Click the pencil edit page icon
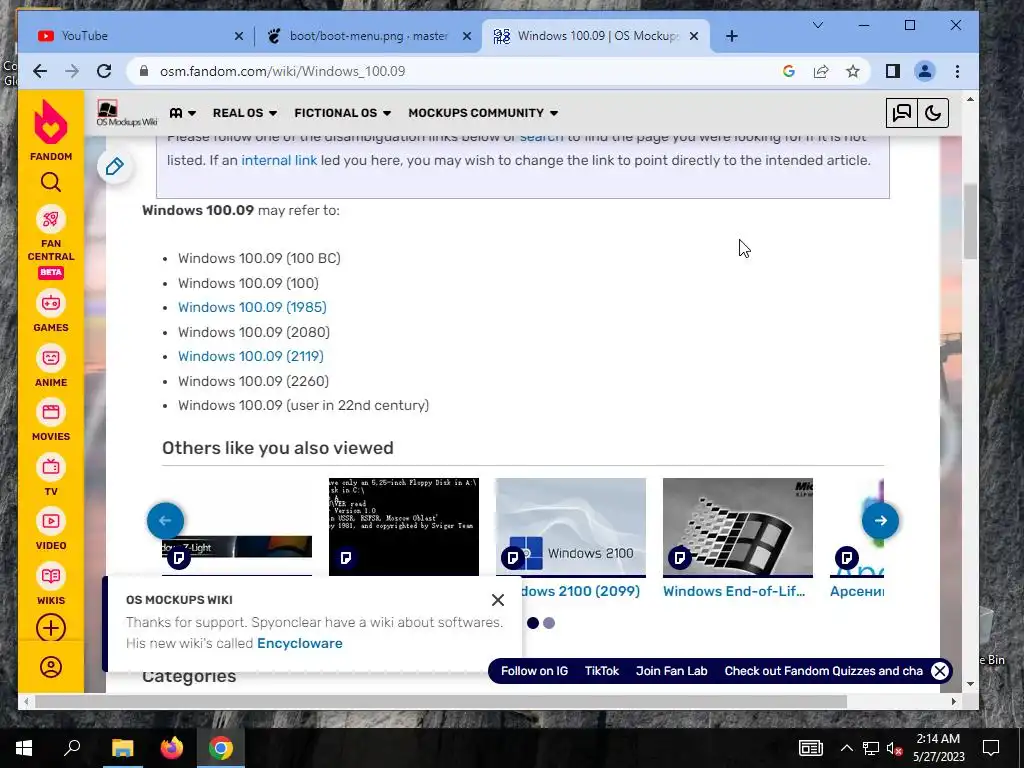Viewport: 1024px width, 768px height. tap(115, 167)
